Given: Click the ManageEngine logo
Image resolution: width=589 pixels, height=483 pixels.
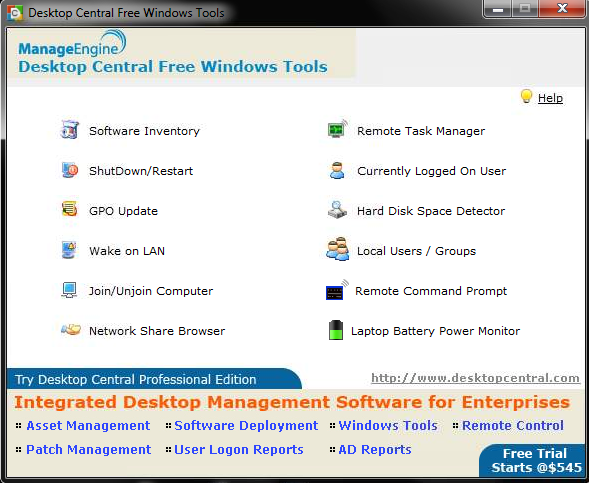Looking at the screenshot, I should coord(72,44).
